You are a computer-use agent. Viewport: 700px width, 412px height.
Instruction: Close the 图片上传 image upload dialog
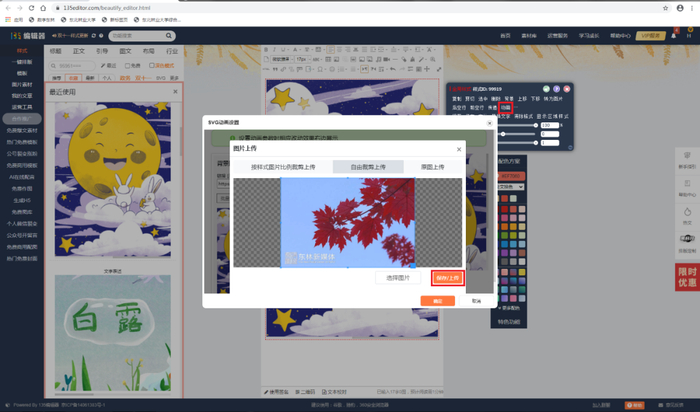[x=459, y=150]
